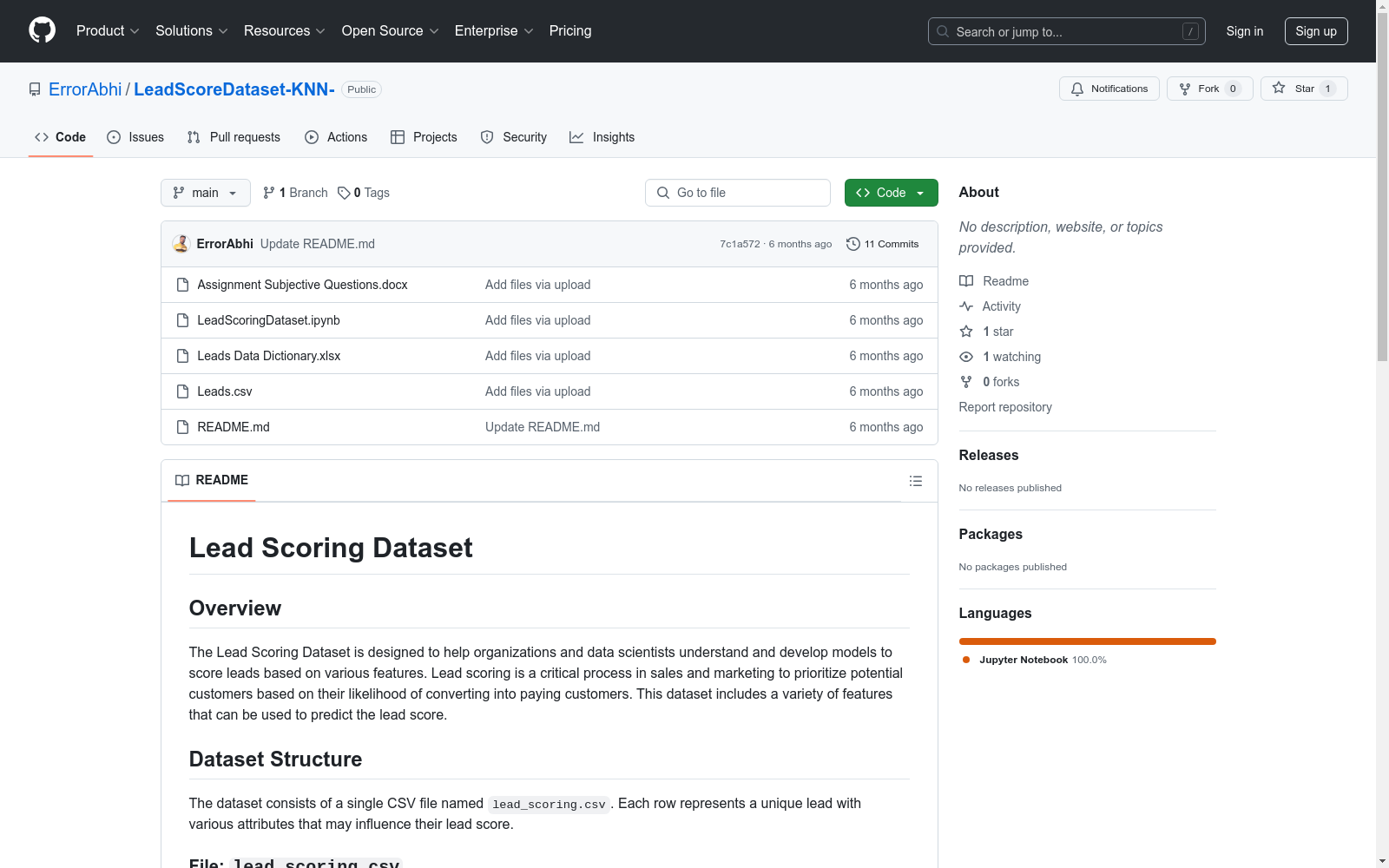View the 11 Commits history

click(883, 244)
